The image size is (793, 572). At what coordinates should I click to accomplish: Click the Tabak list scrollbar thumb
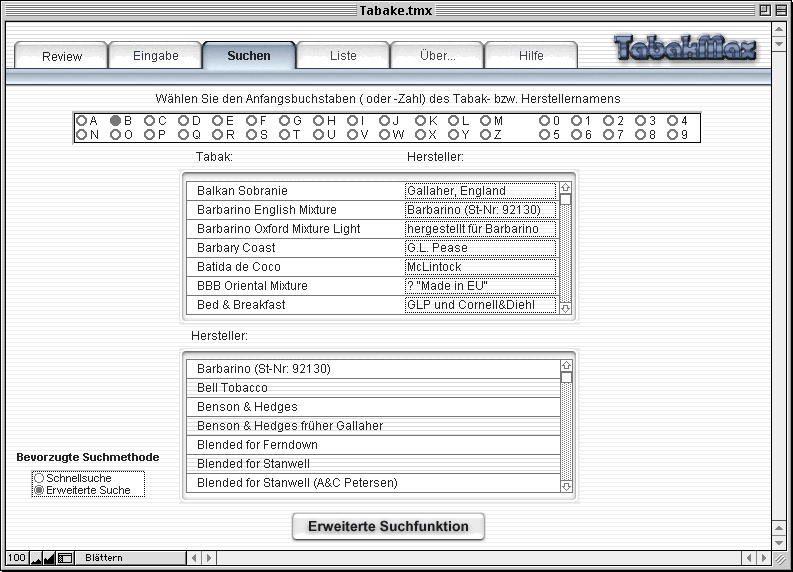pyautogui.click(x=565, y=199)
